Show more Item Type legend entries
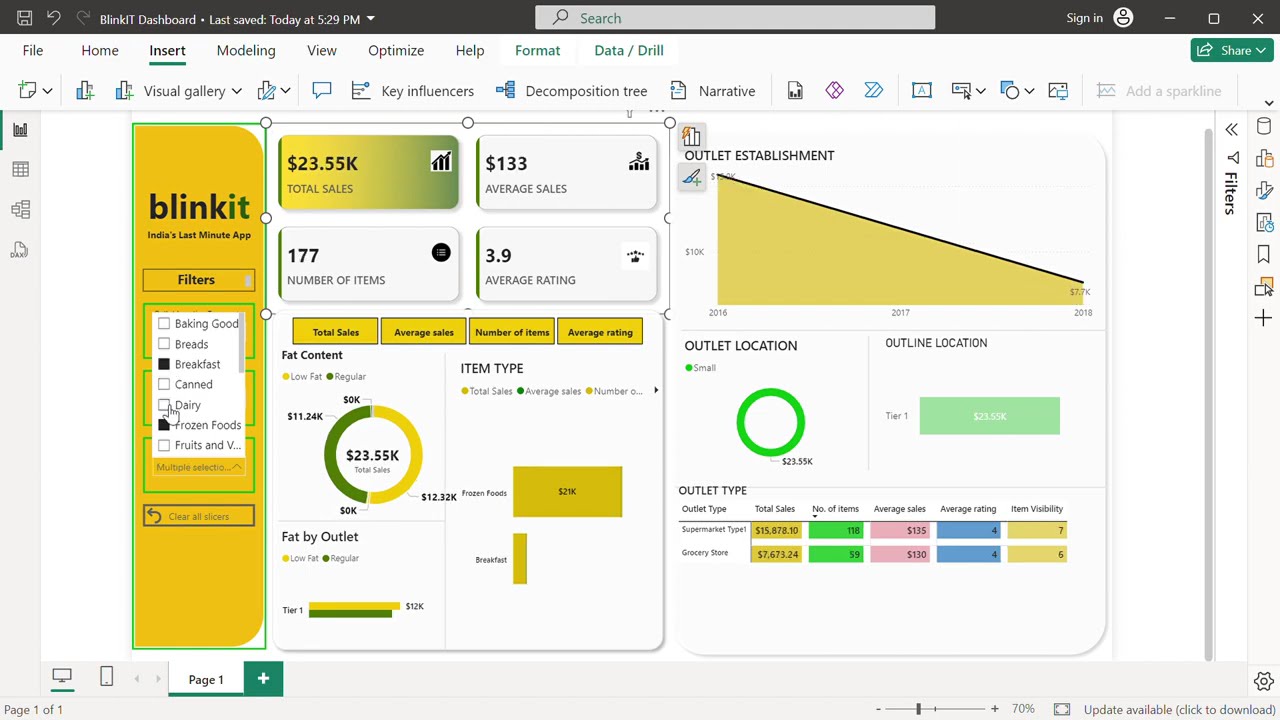This screenshot has height=720, width=1280. (656, 391)
